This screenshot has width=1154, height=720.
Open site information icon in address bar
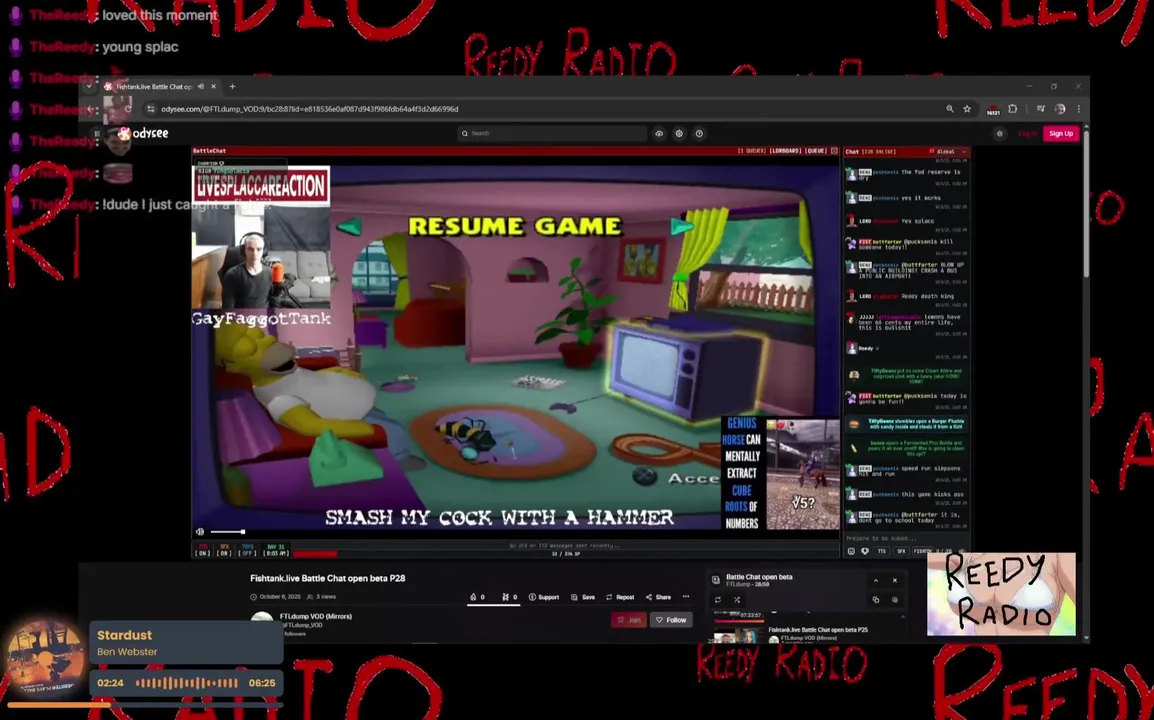point(151,109)
